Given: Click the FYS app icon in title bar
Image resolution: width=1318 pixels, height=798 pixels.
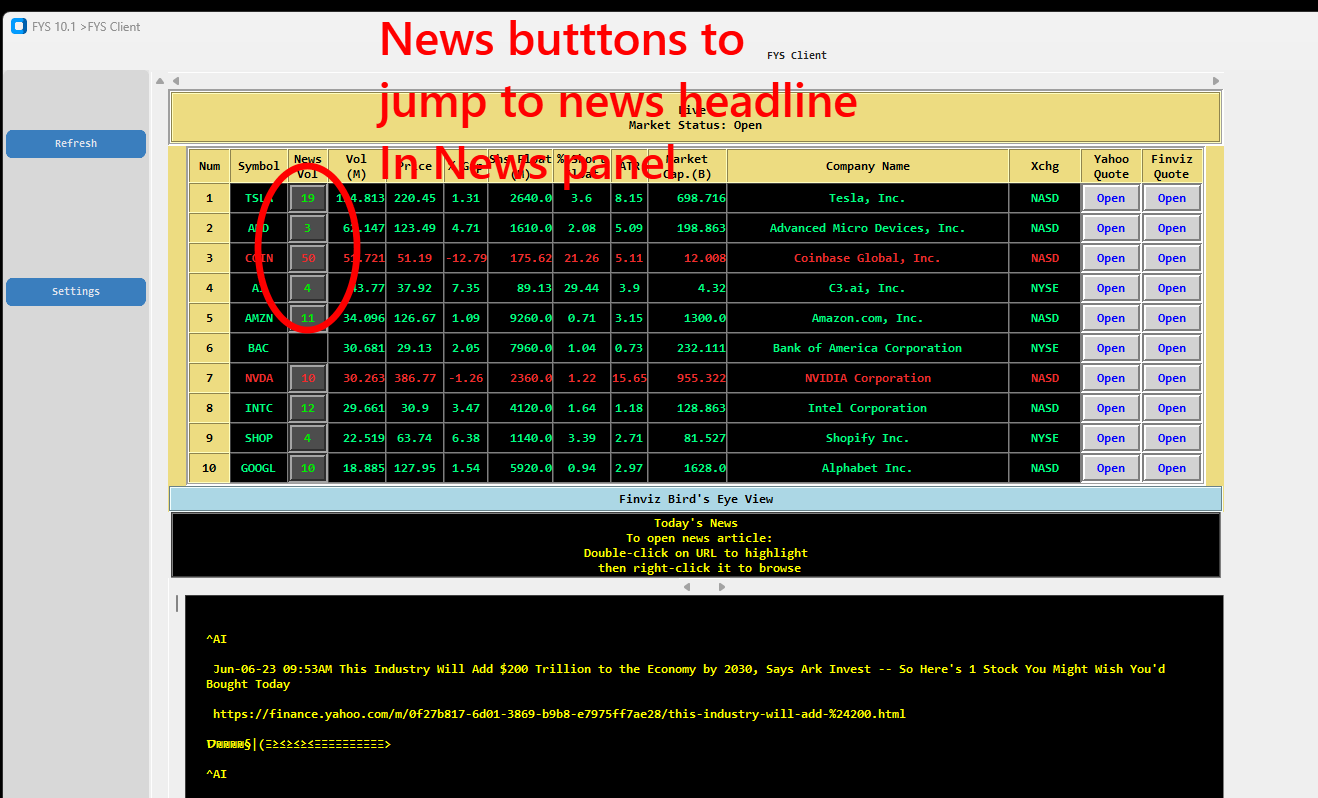Looking at the screenshot, I should [18, 26].
